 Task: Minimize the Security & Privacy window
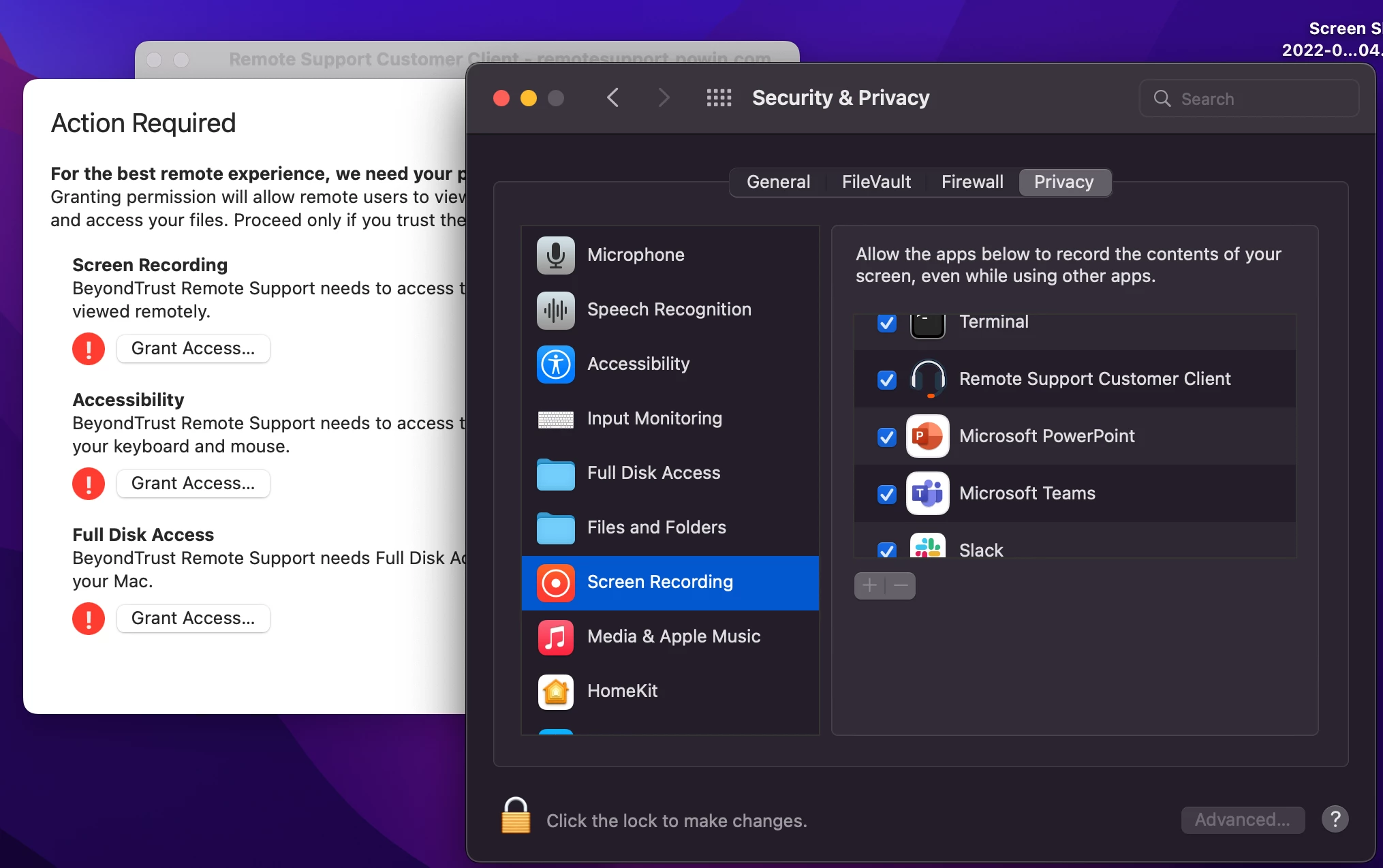(529, 98)
